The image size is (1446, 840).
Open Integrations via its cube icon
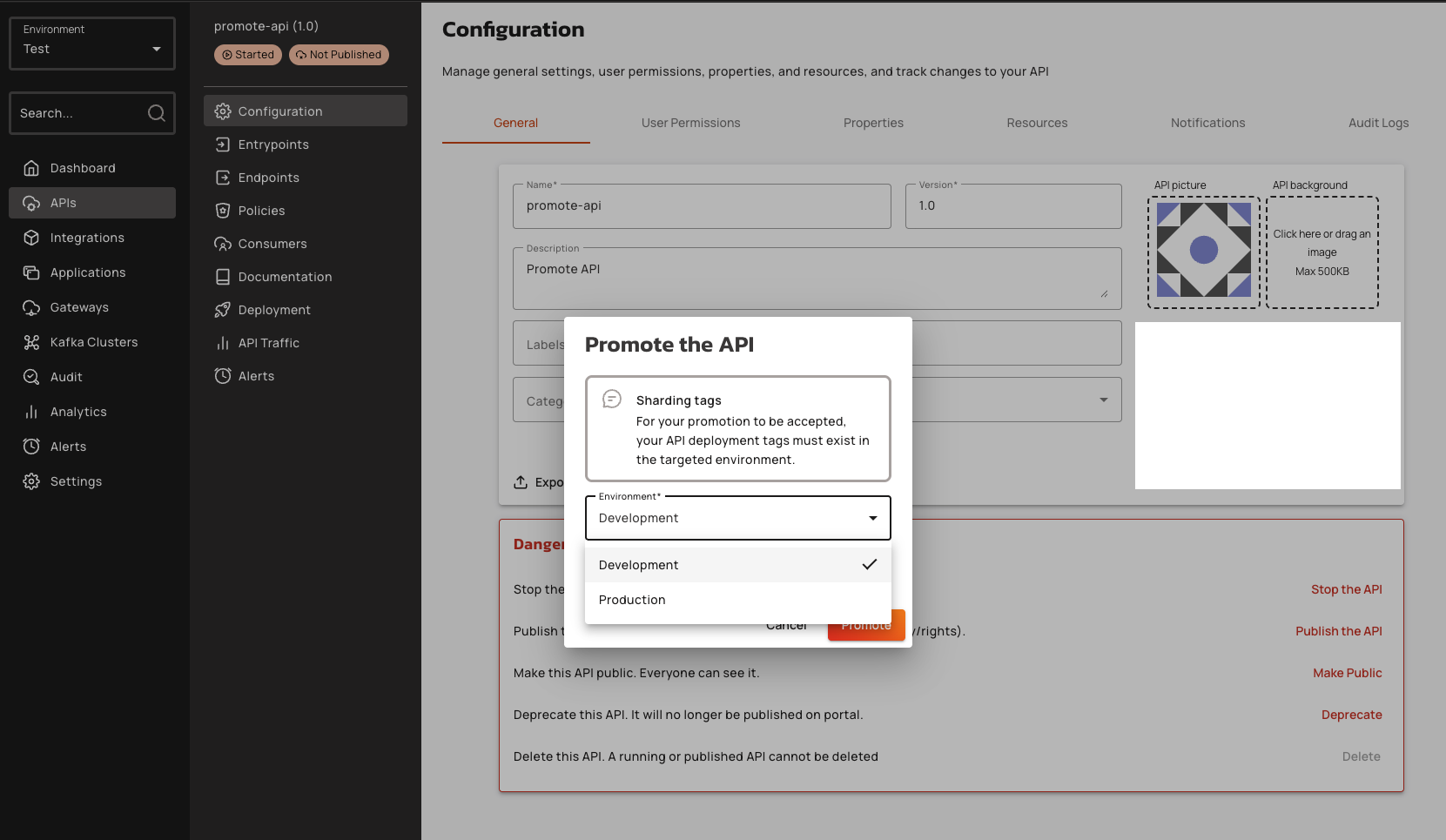pos(31,238)
